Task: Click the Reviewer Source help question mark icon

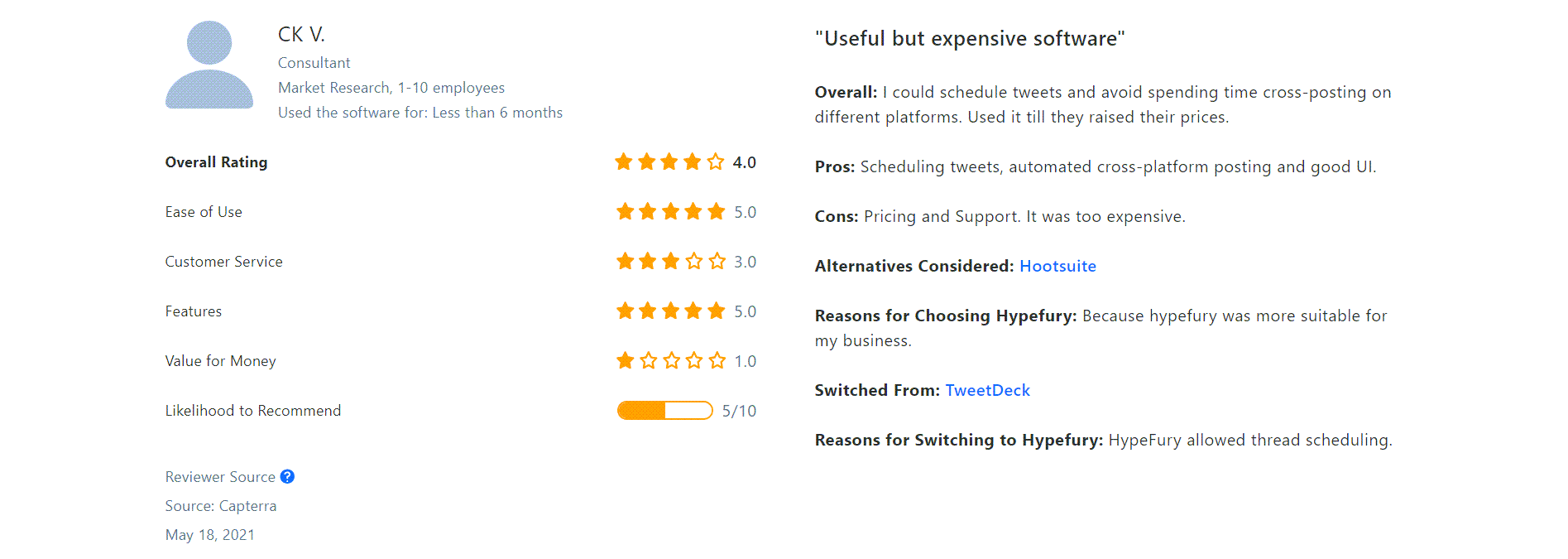Action: (287, 476)
